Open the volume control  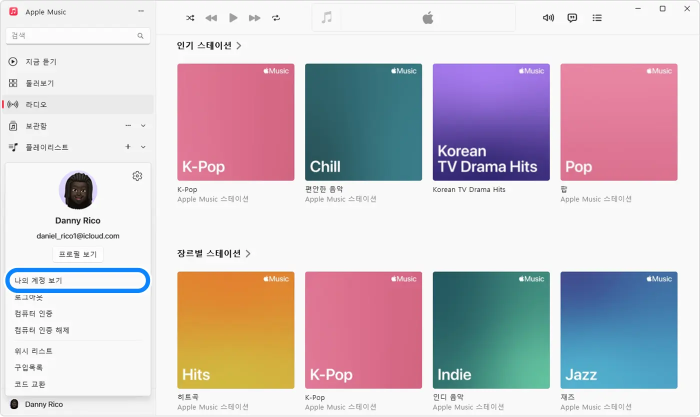pyautogui.click(x=548, y=18)
